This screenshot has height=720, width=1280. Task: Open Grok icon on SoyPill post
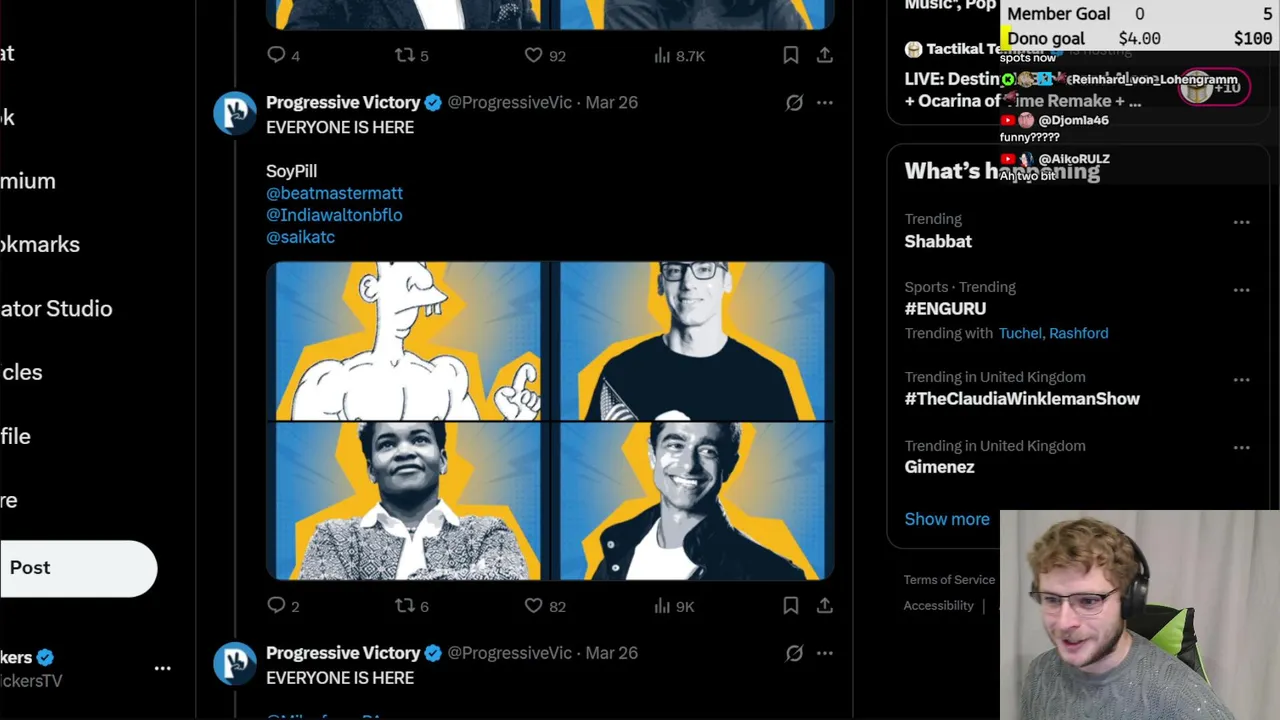point(794,102)
